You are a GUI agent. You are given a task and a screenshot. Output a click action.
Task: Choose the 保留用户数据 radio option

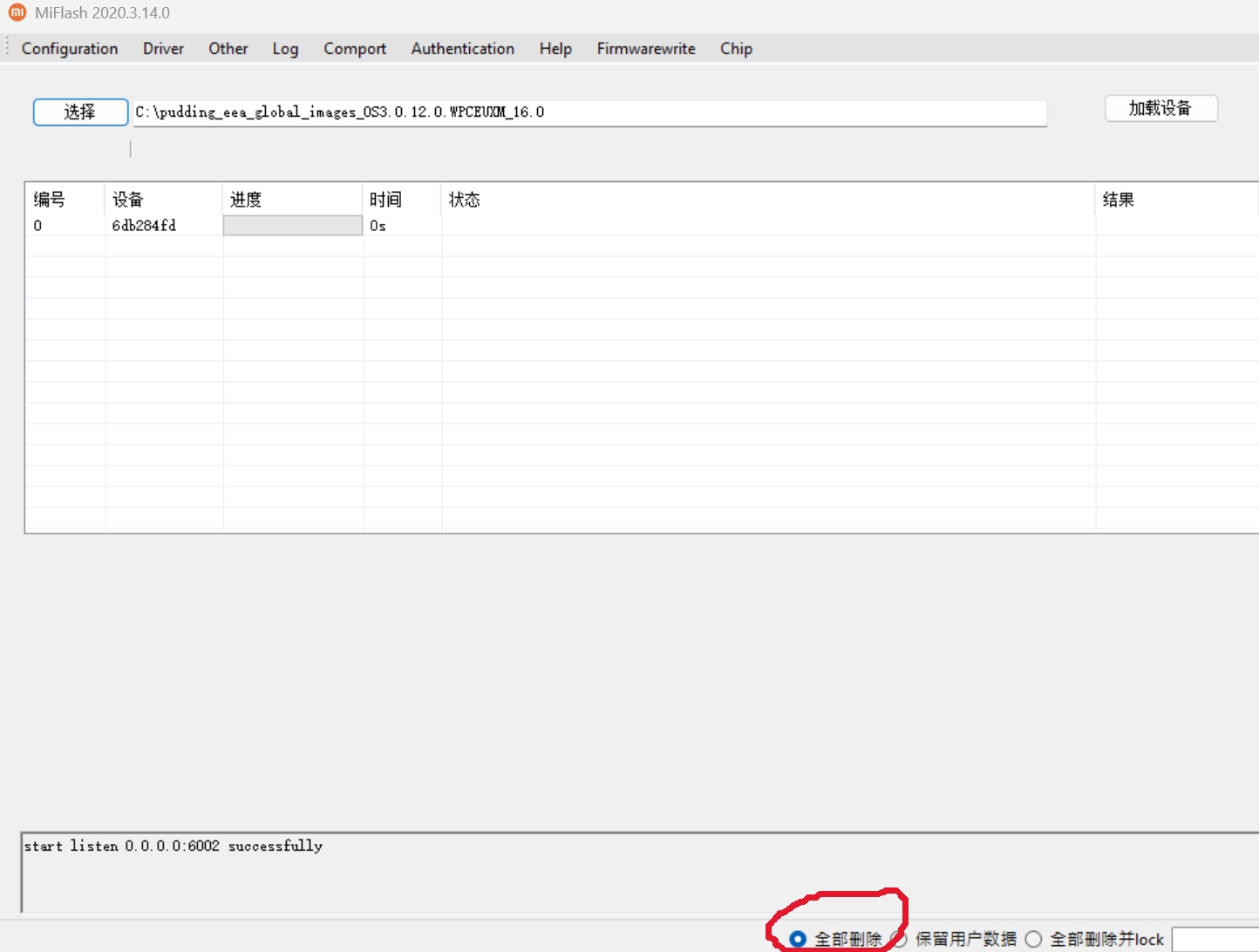click(901, 939)
